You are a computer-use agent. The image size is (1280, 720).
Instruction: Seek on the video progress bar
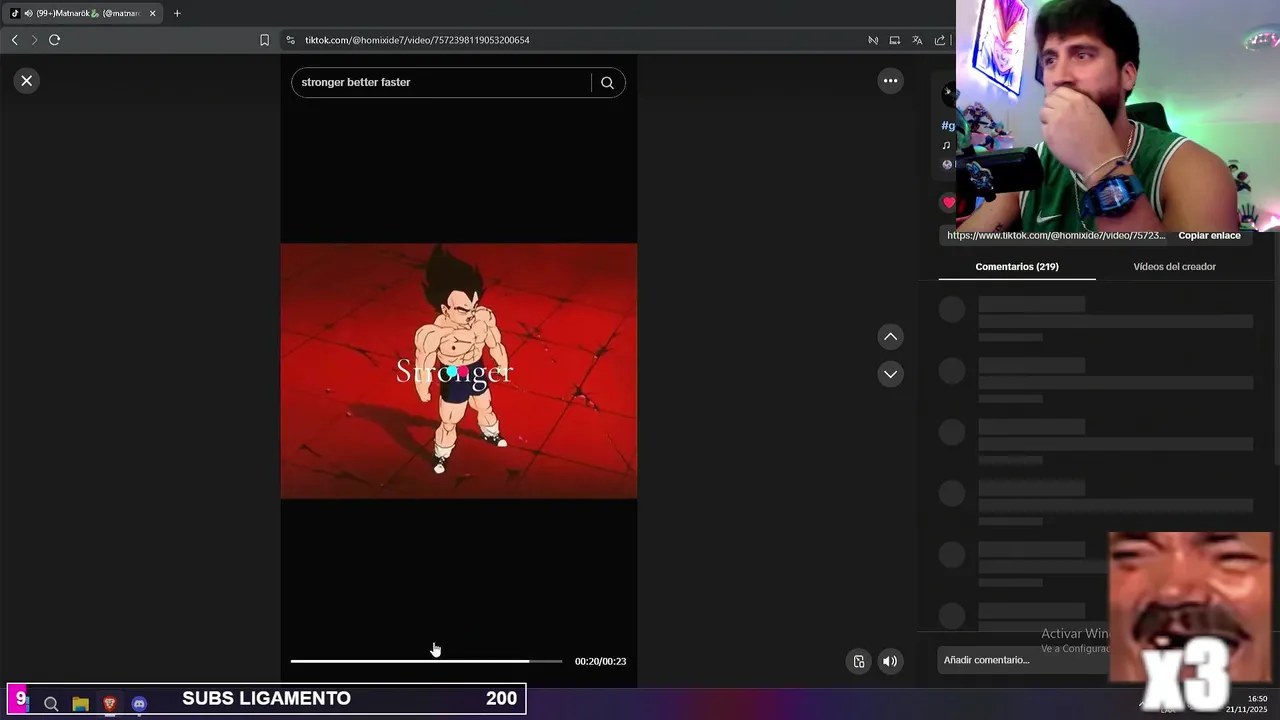426,661
